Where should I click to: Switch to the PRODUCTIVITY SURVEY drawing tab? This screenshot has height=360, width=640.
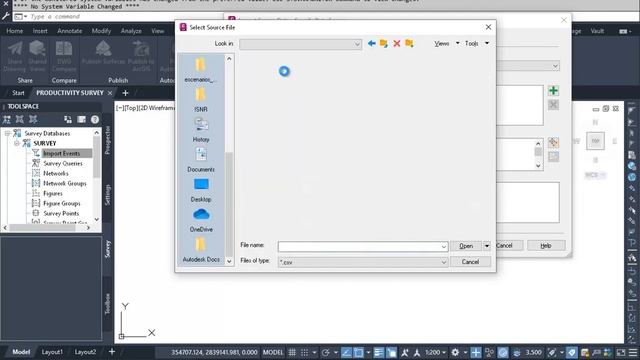click(70, 93)
